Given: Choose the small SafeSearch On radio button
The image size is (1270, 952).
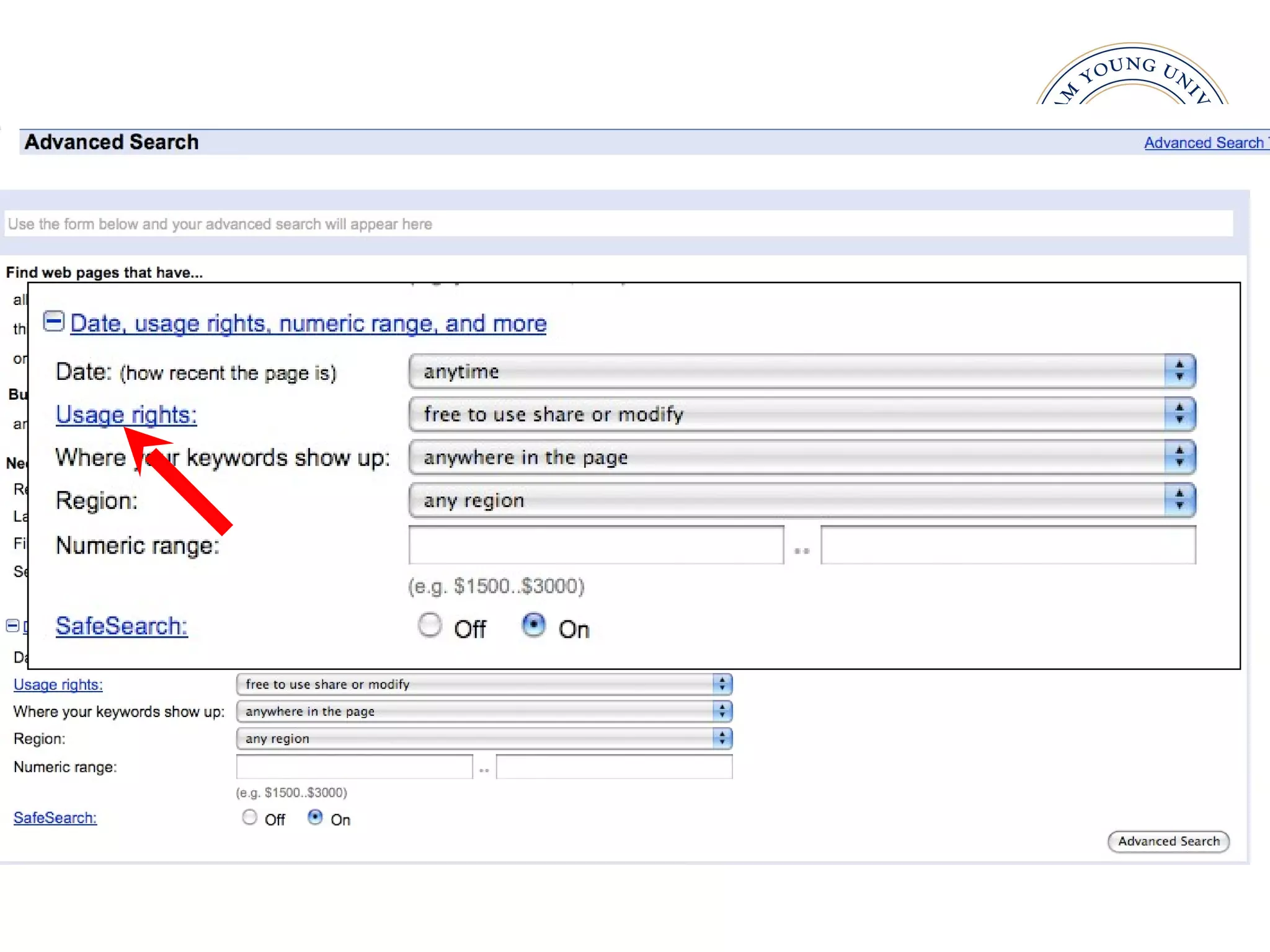Looking at the screenshot, I should tap(315, 818).
